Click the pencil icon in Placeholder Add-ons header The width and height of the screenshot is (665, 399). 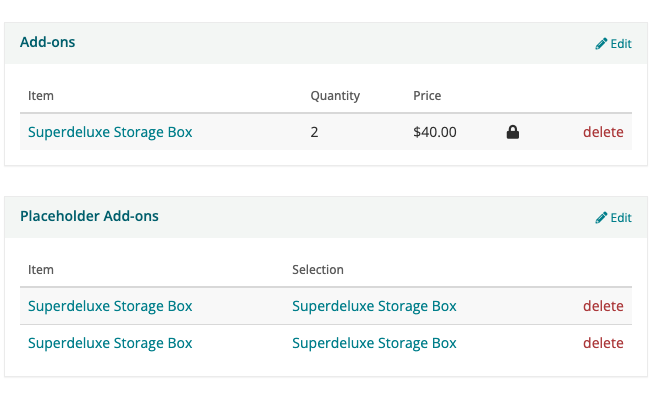pos(601,218)
